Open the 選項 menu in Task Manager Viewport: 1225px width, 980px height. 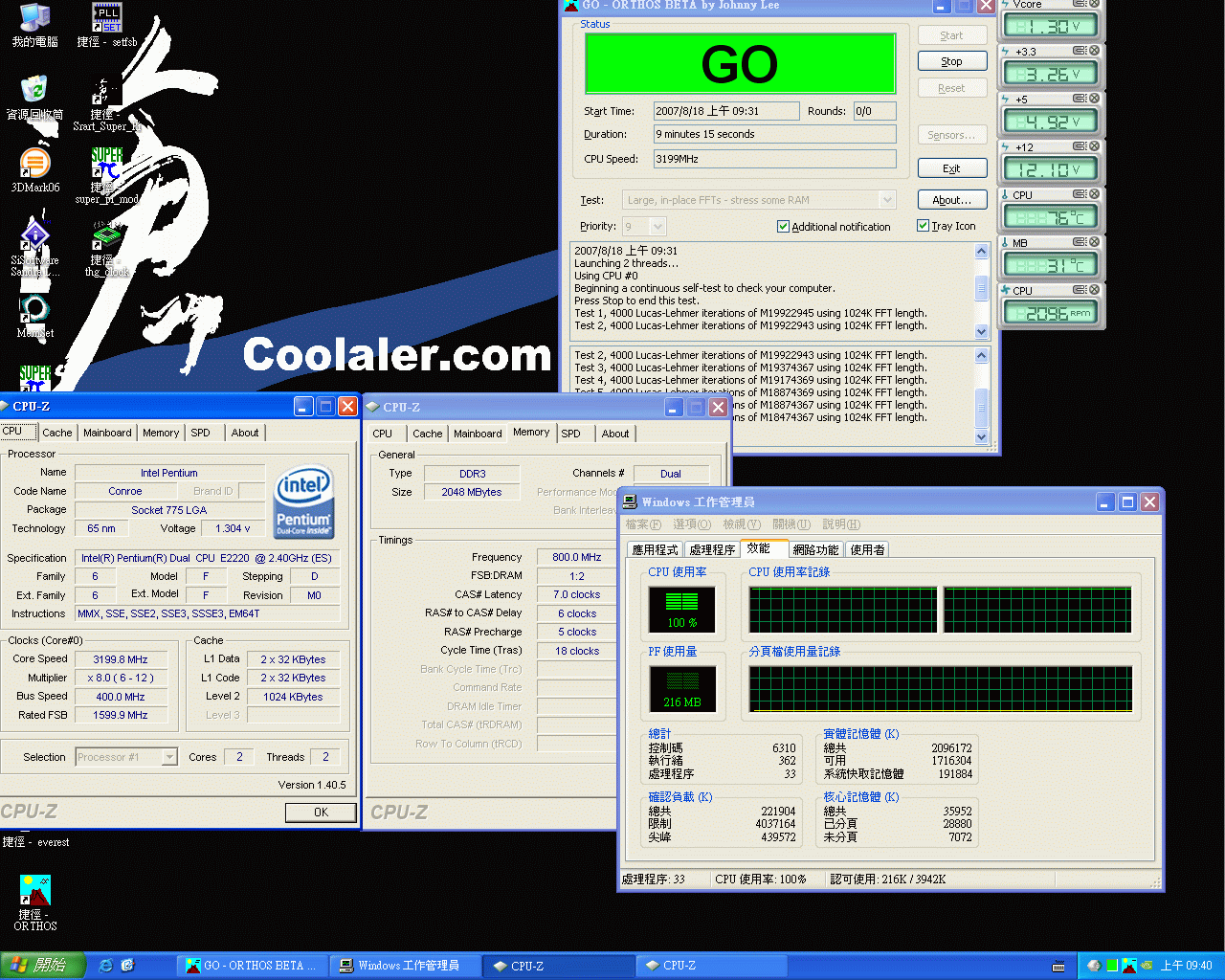[692, 524]
